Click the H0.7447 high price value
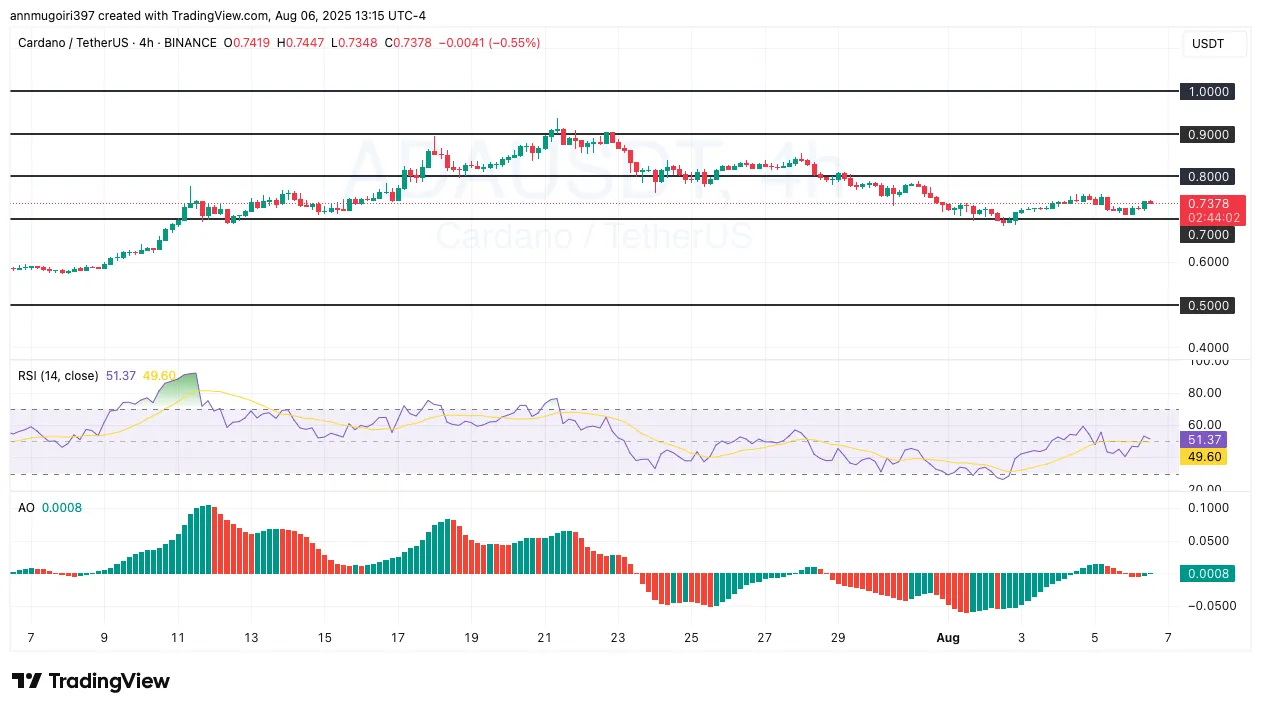This screenshot has width=1261, height=711. click(301, 43)
